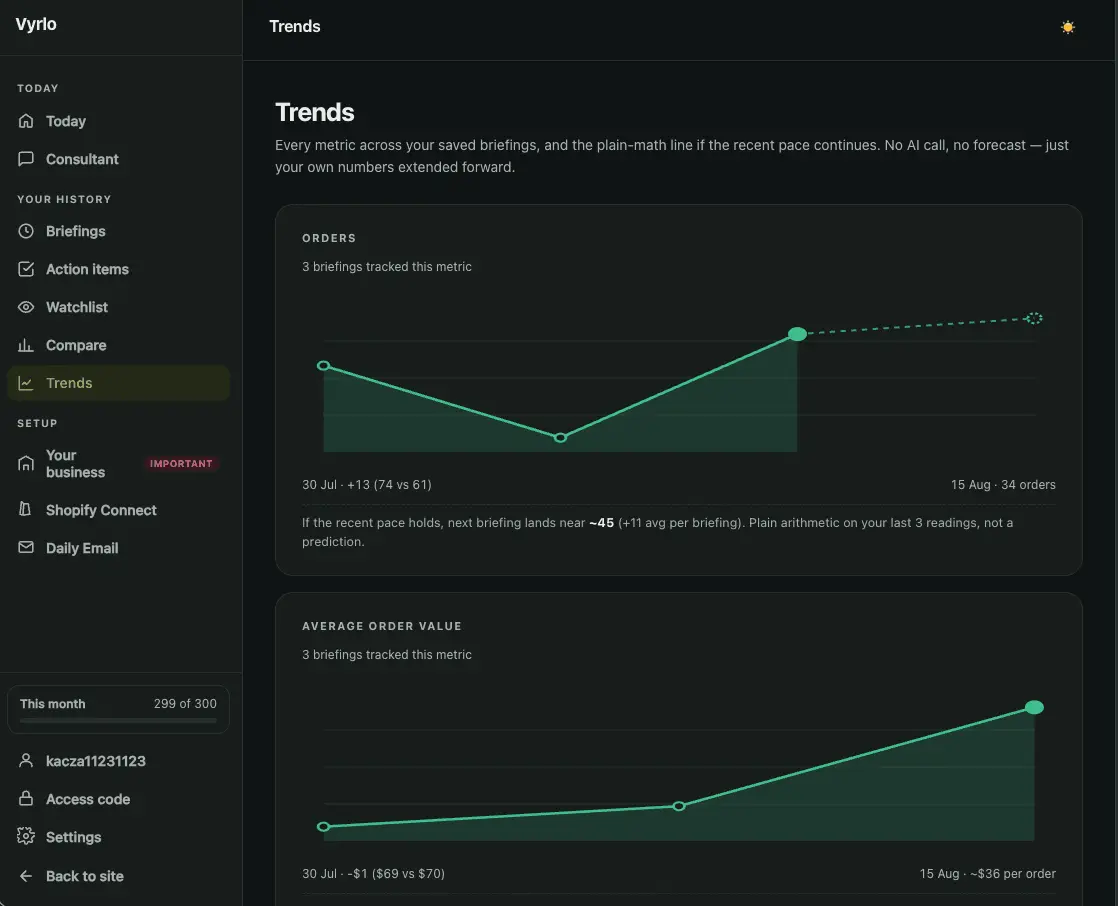The image size is (1118, 906).
Task: Click the Compare bar chart icon
Action: (x=26, y=345)
